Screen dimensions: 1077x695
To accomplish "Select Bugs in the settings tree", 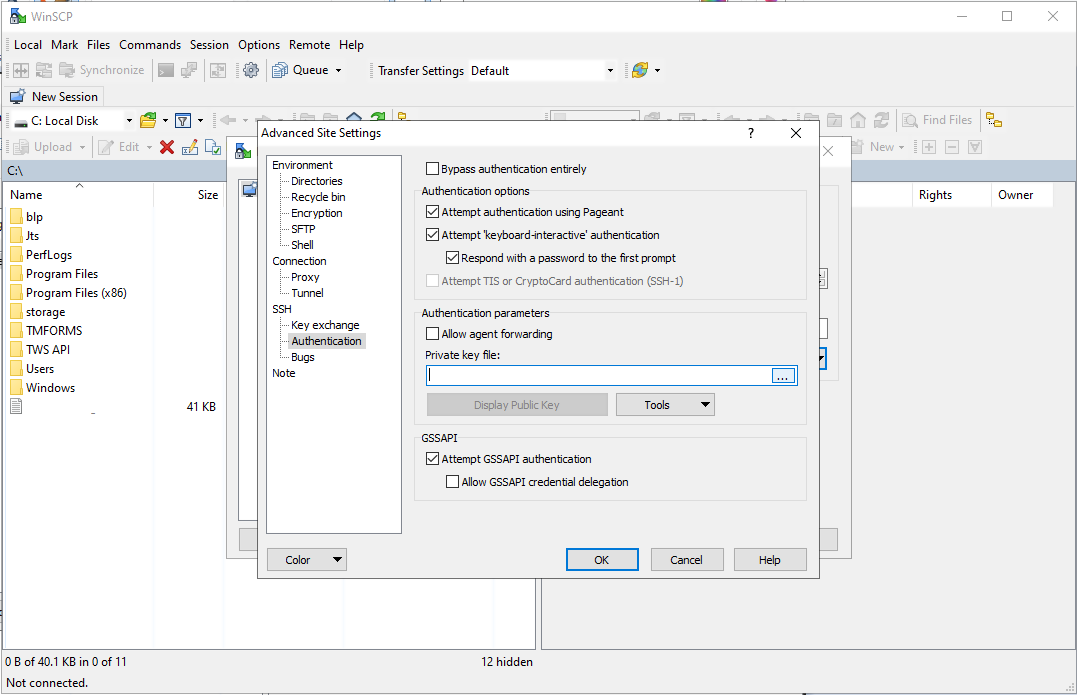I will click(x=302, y=357).
